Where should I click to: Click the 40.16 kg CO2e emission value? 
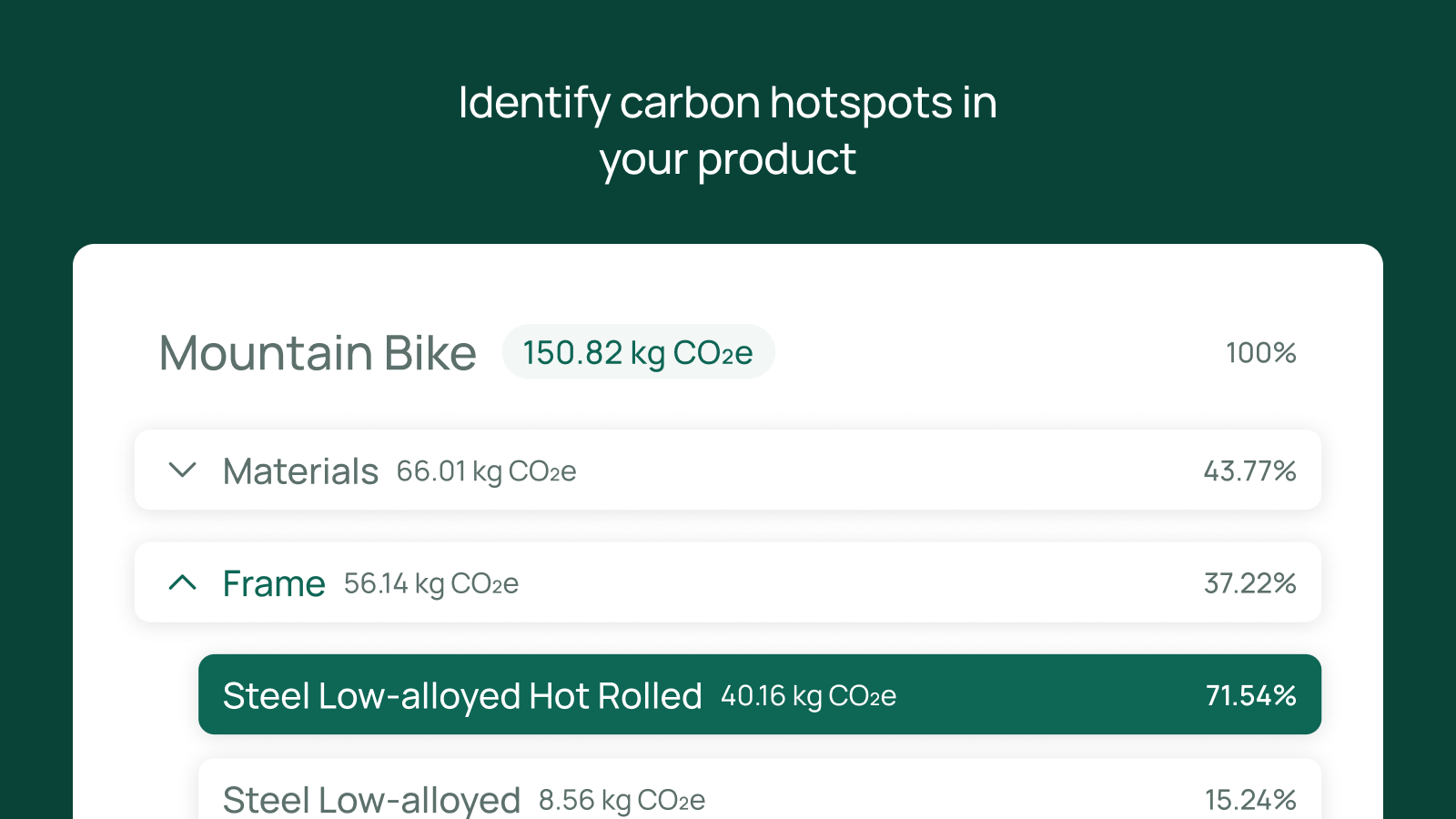click(808, 696)
